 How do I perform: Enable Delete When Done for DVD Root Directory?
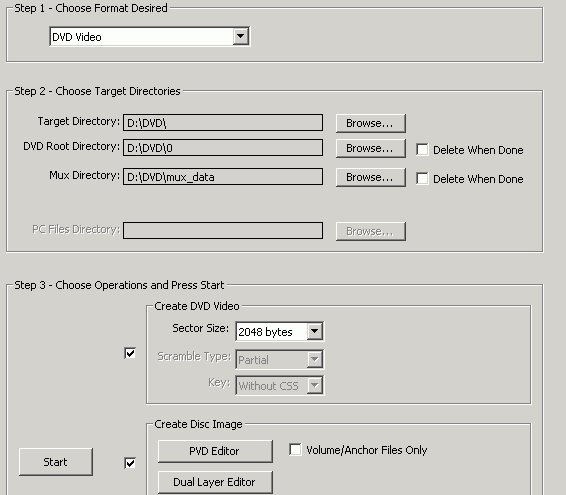pyautogui.click(x=422, y=149)
